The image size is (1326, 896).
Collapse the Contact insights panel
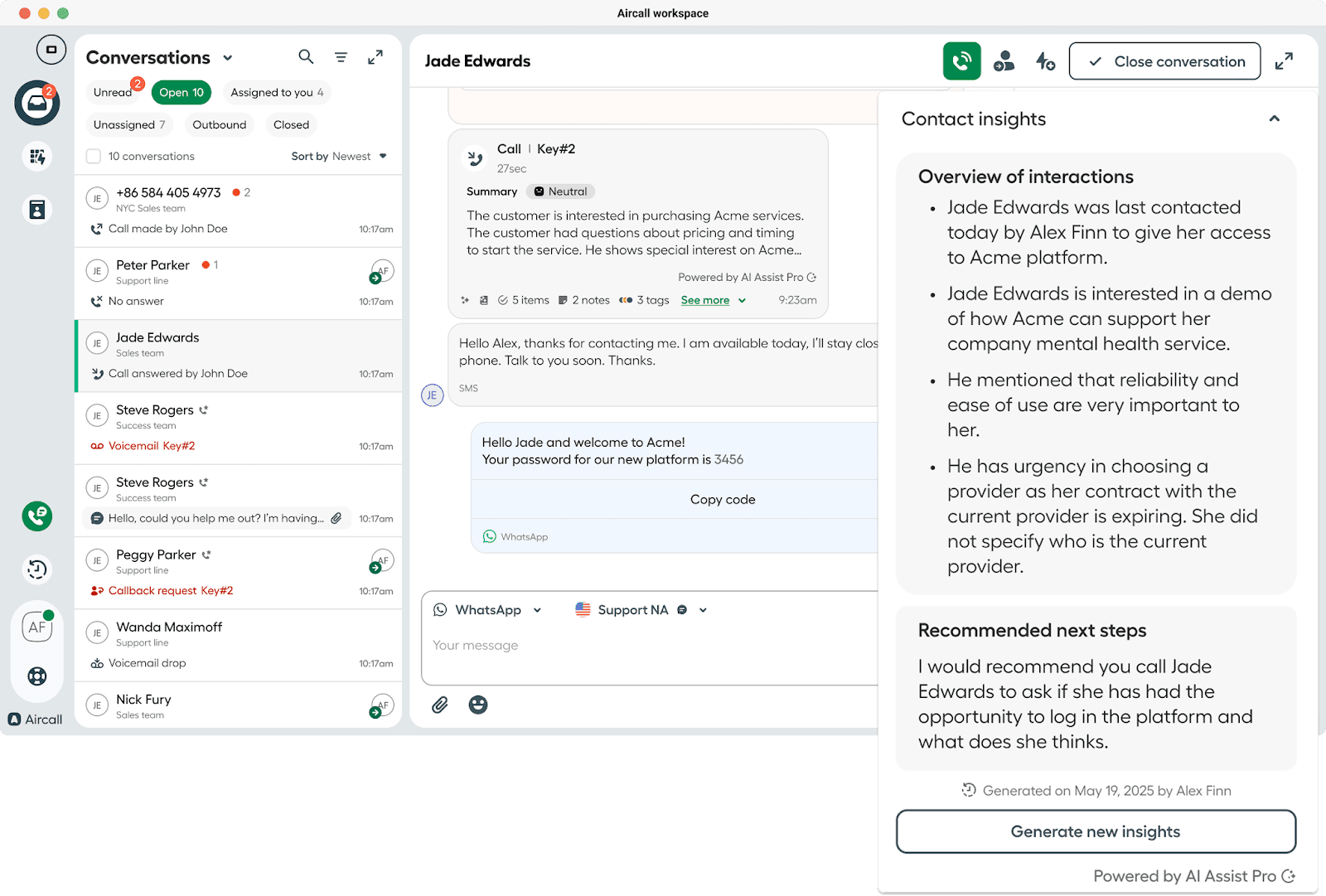click(x=1274, y=119)
